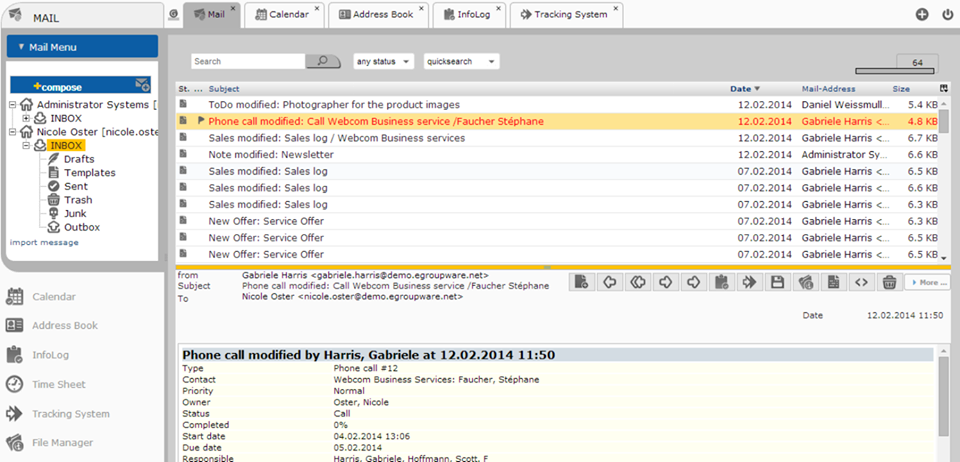Click the magnifier search button

323,62
